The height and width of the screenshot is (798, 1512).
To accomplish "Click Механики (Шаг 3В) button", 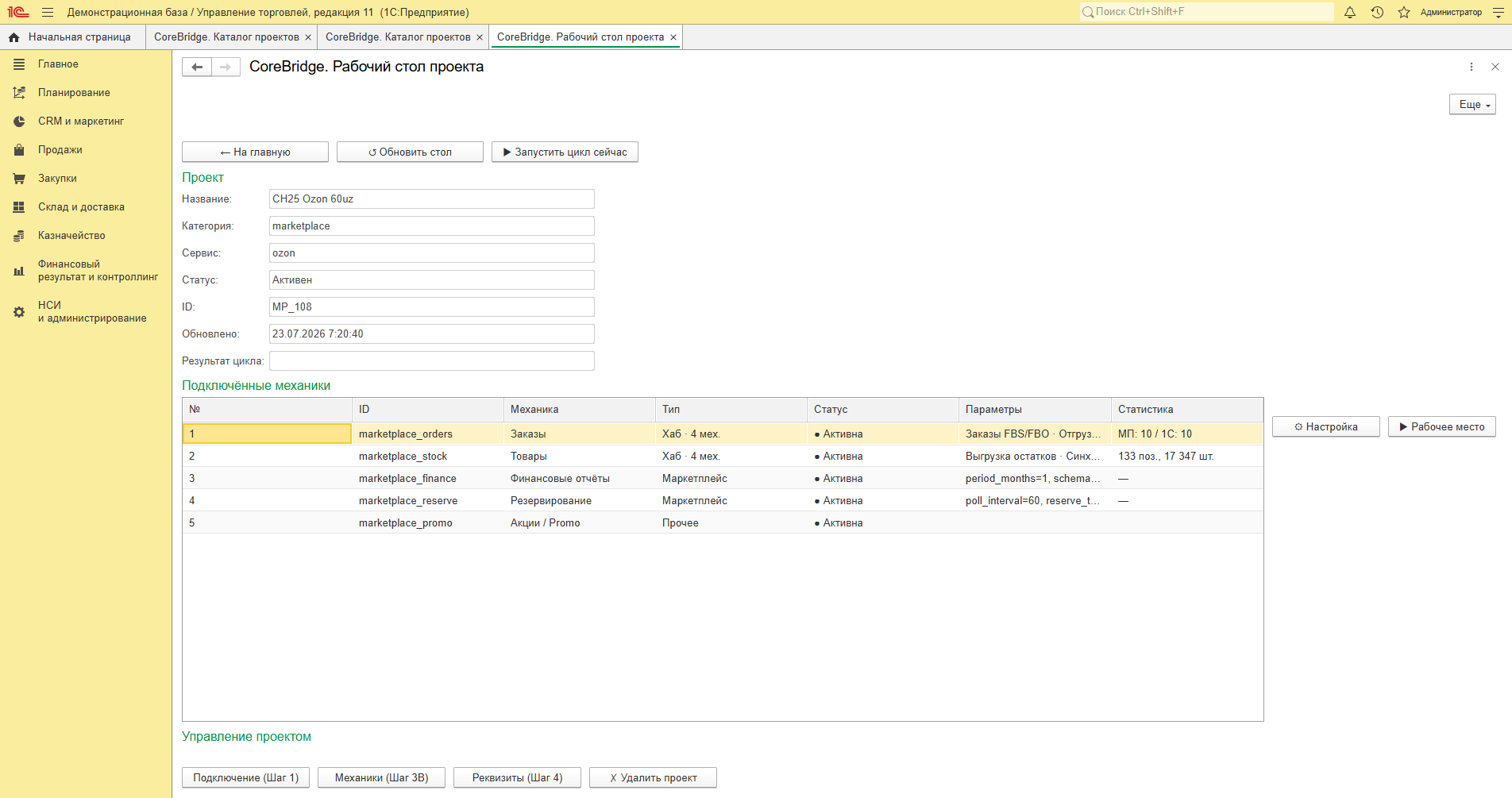I will 381,777.
